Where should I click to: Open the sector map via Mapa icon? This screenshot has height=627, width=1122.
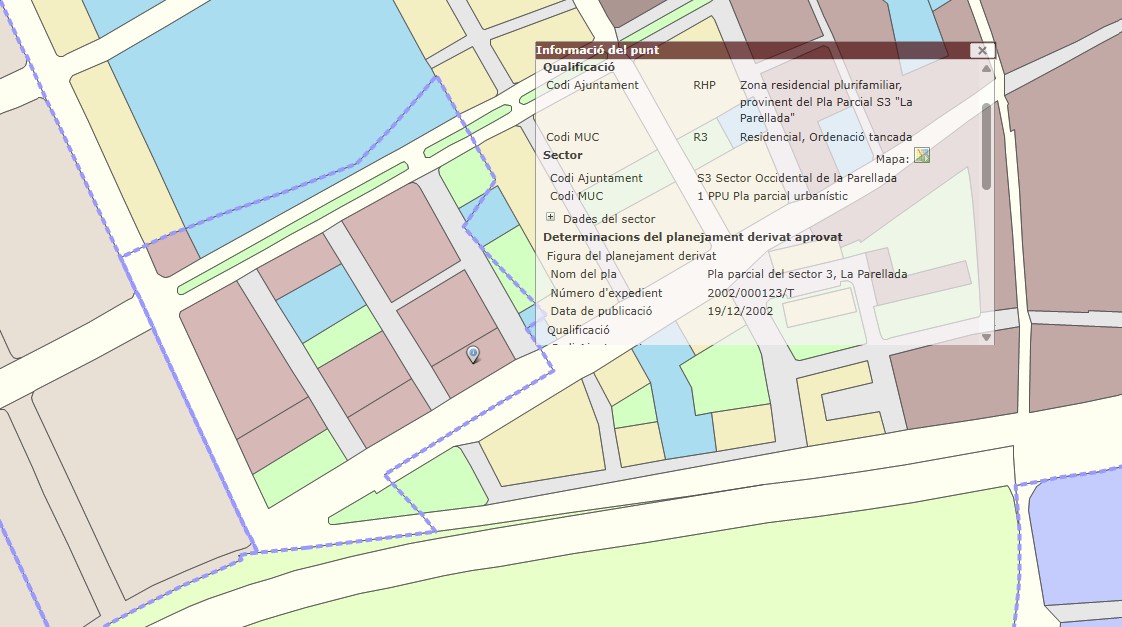click(921, 156)
